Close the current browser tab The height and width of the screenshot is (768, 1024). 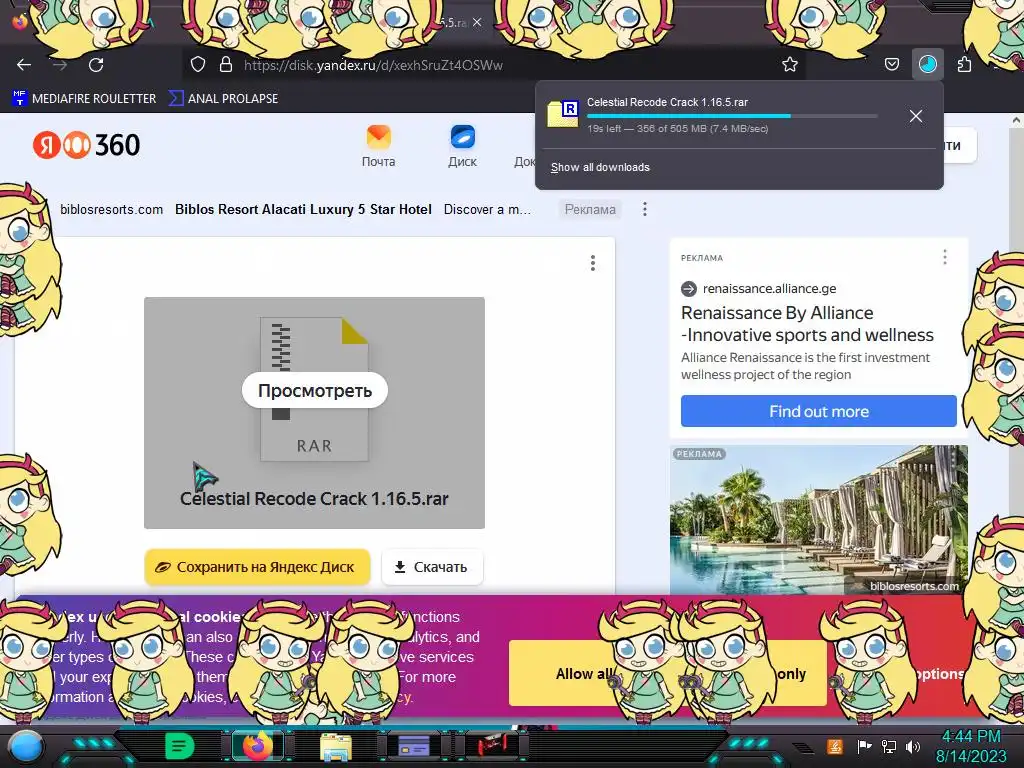point(477,22)
